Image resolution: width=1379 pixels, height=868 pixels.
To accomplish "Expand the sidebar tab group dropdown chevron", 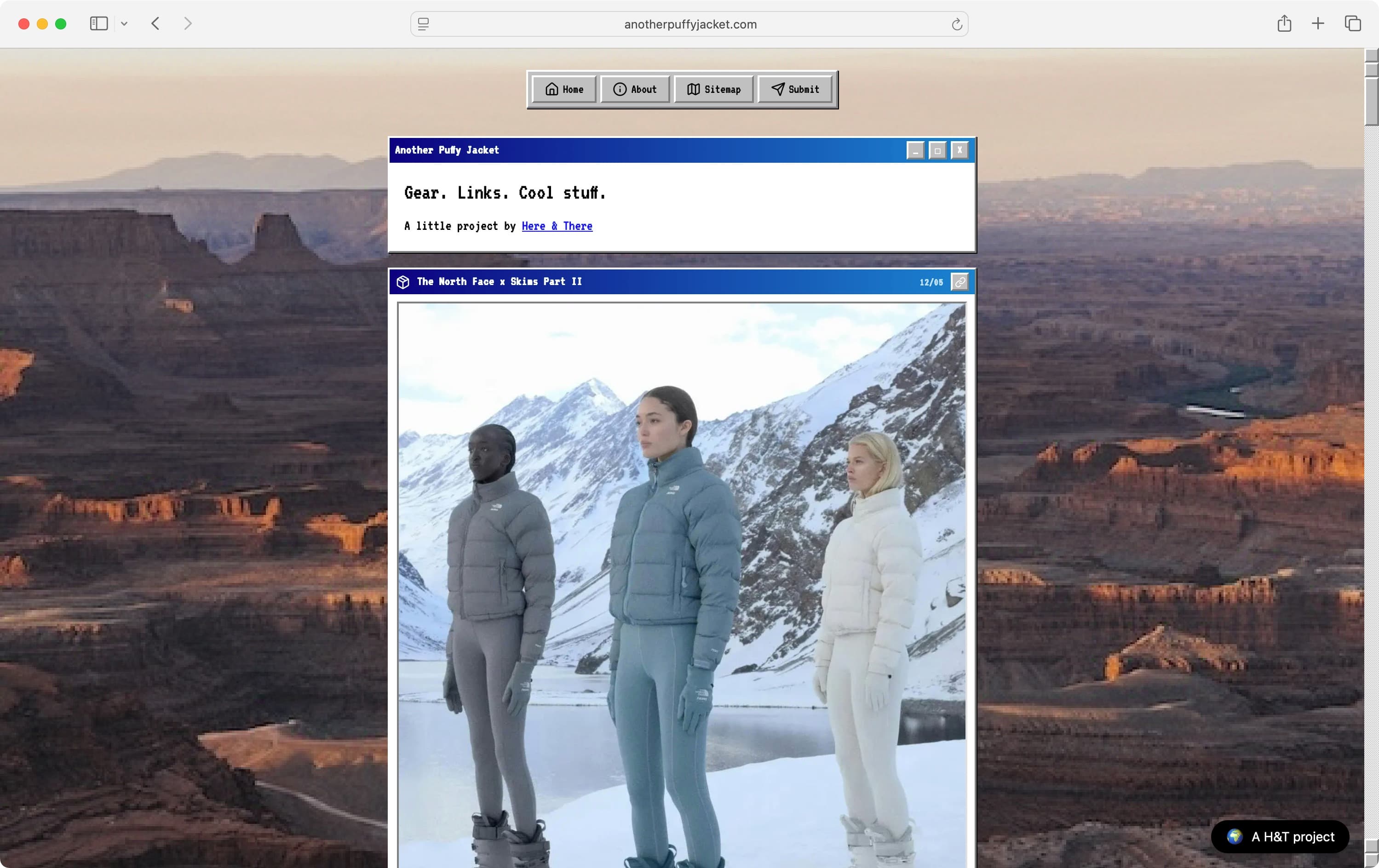I will click(x=124, y=24).
